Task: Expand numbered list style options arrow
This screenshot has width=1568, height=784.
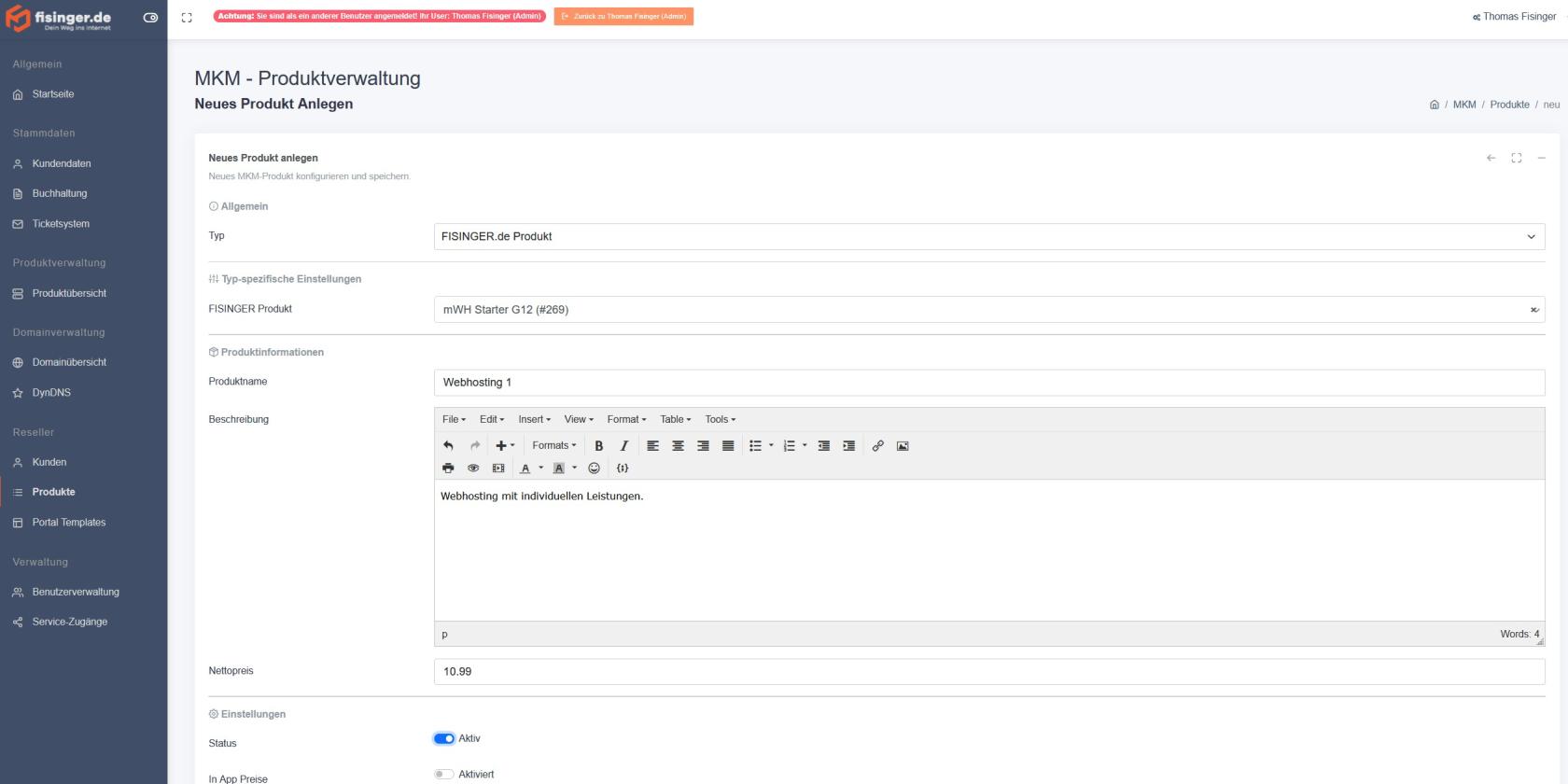Action: [805, 446]
